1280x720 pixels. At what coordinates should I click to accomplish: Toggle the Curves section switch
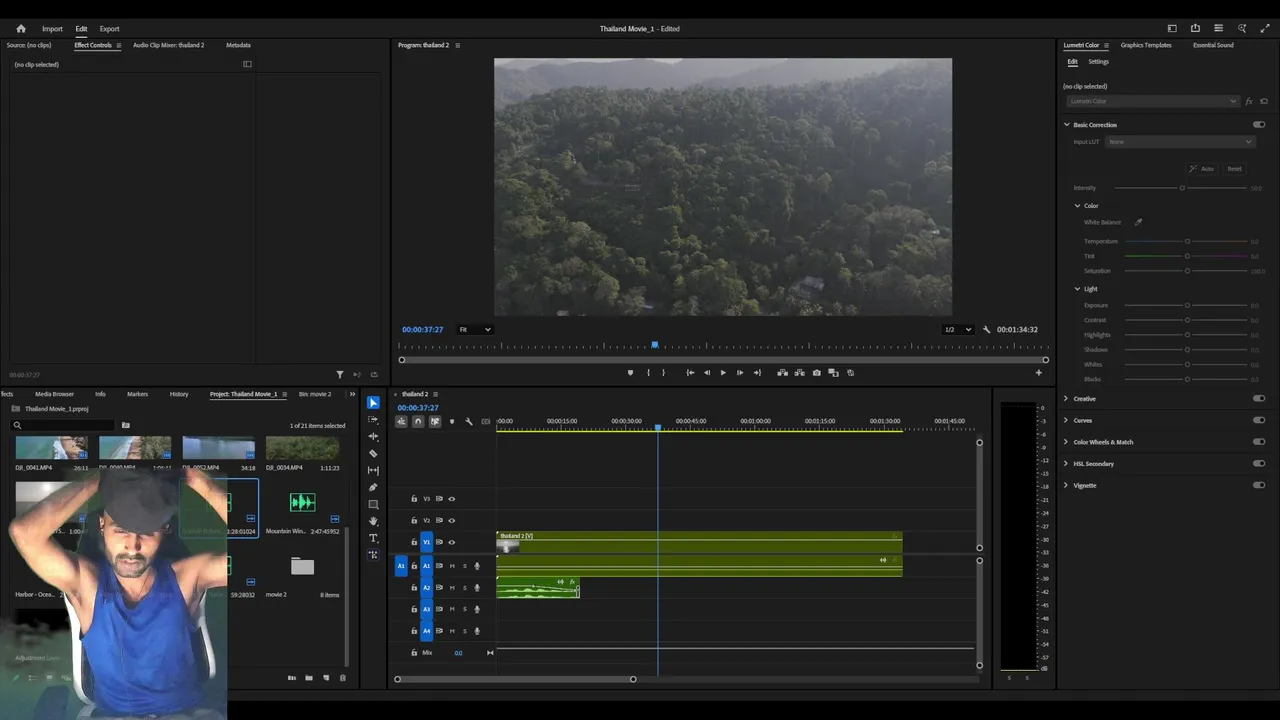1259,421
